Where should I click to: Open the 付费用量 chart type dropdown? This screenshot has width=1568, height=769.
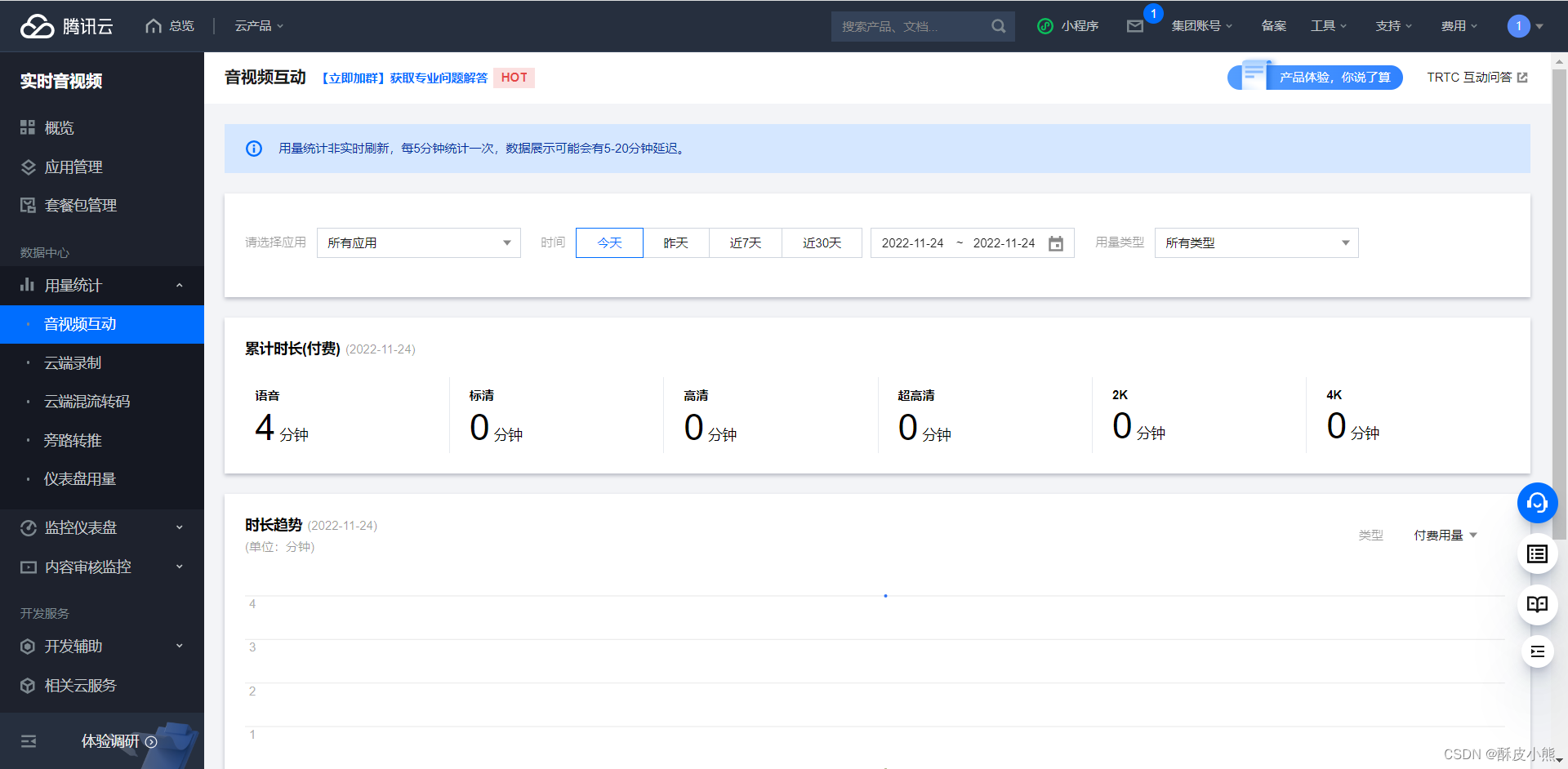(x=1445, y=535)
